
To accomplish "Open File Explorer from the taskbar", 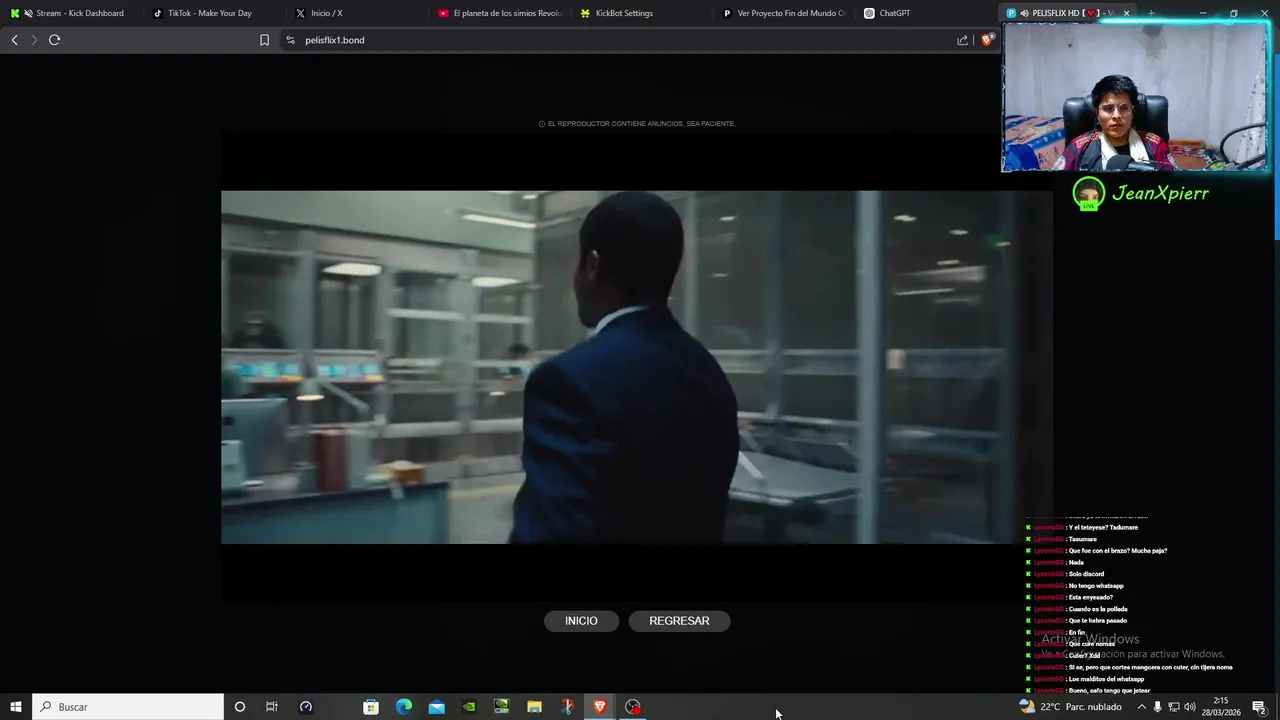I will coord(534,707).
